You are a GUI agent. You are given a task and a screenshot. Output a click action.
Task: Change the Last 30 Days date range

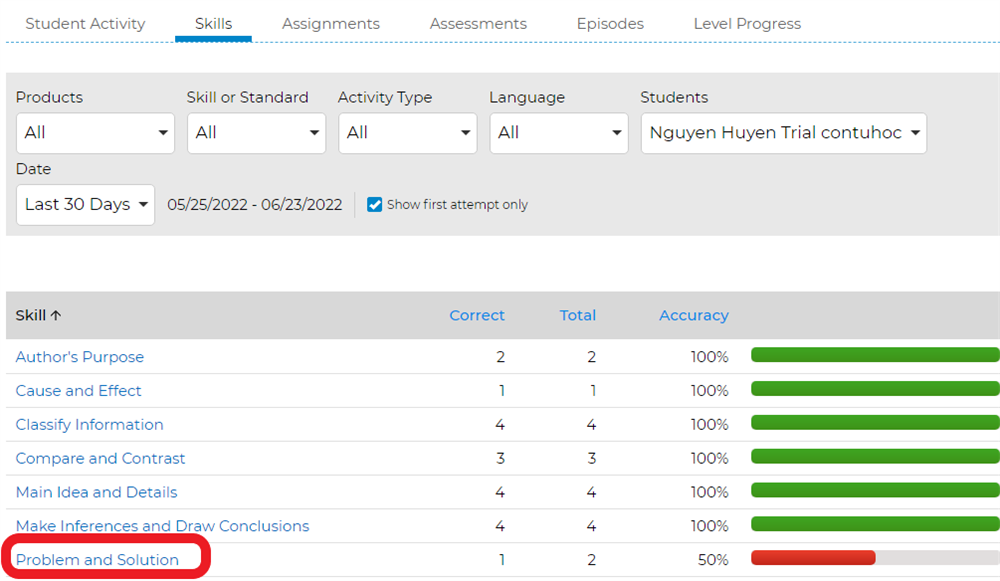(85, 205)
